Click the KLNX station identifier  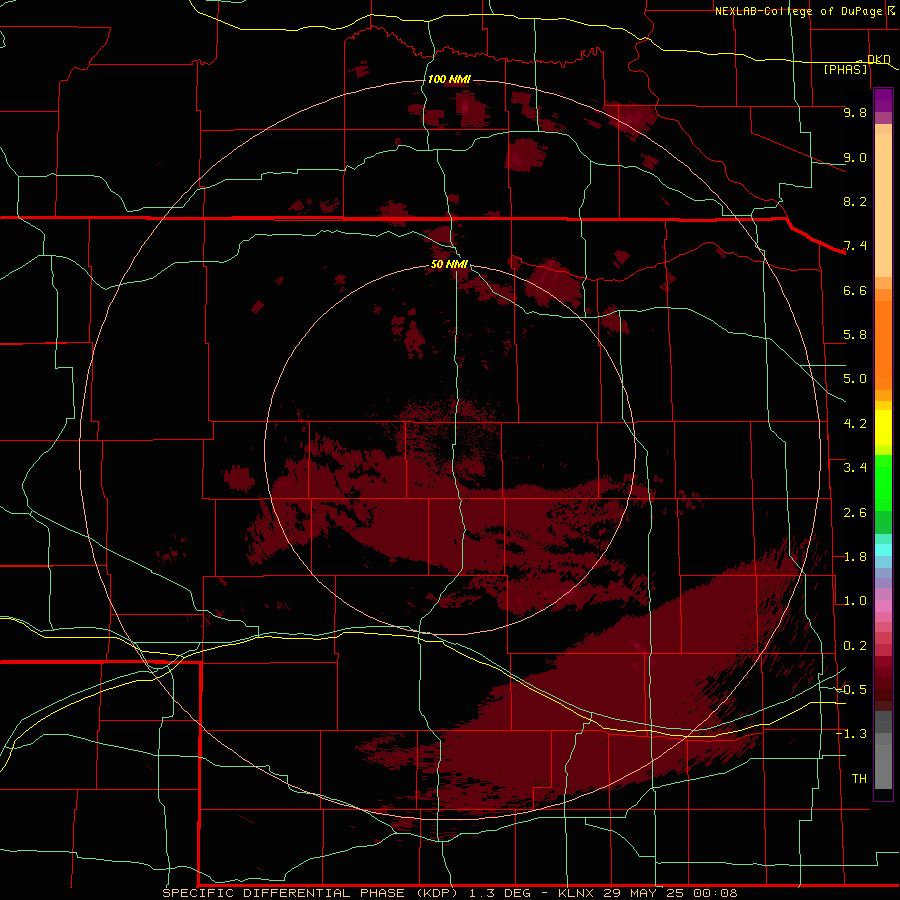pyautogui.click(x=576, y=893)
